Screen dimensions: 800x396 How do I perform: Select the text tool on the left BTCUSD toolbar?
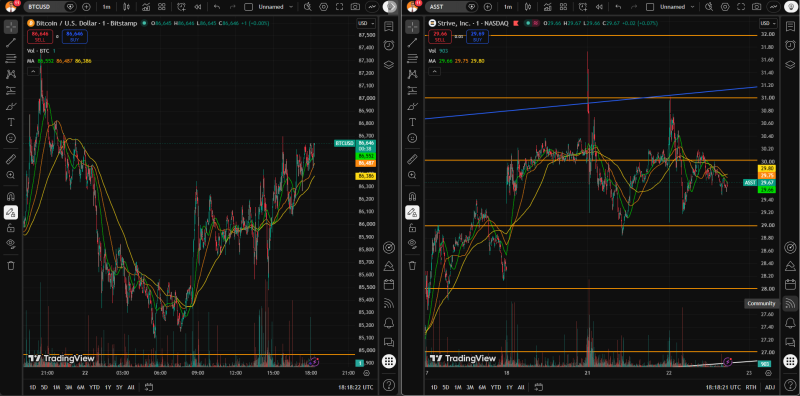point(11,122)
